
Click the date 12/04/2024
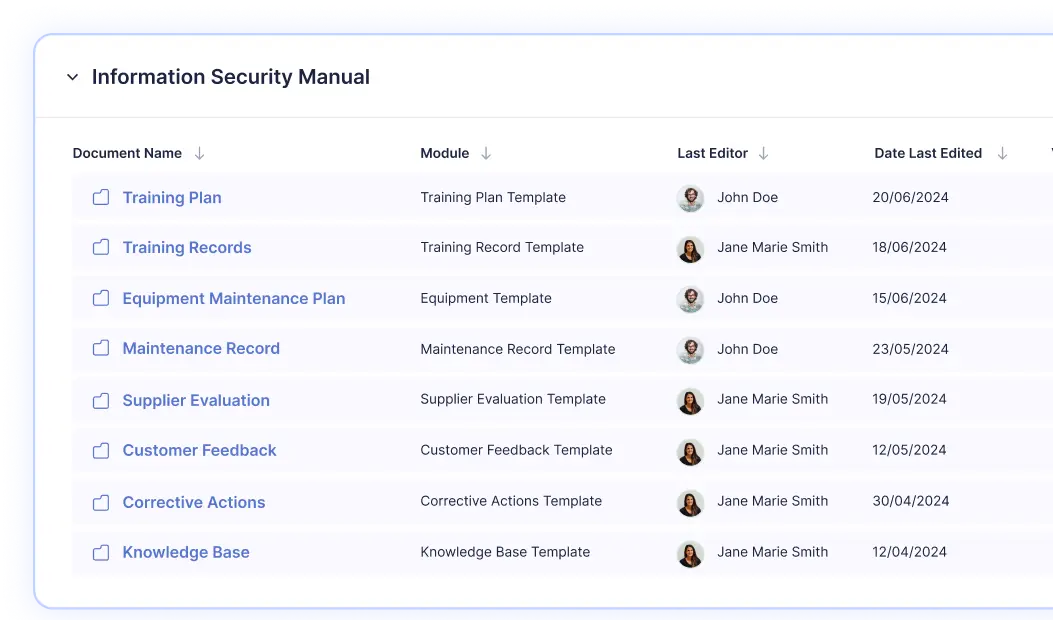(909, 552)
